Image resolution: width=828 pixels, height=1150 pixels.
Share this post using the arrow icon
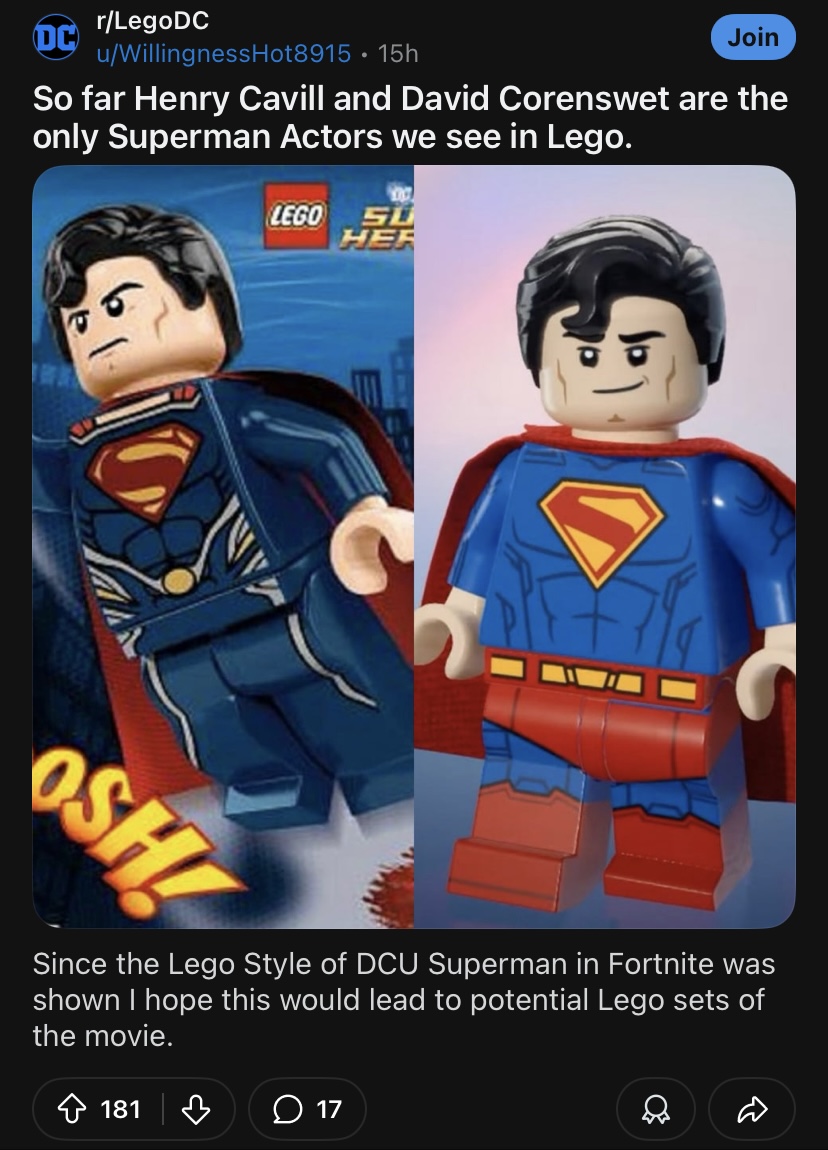click(x=752, y=1109)
